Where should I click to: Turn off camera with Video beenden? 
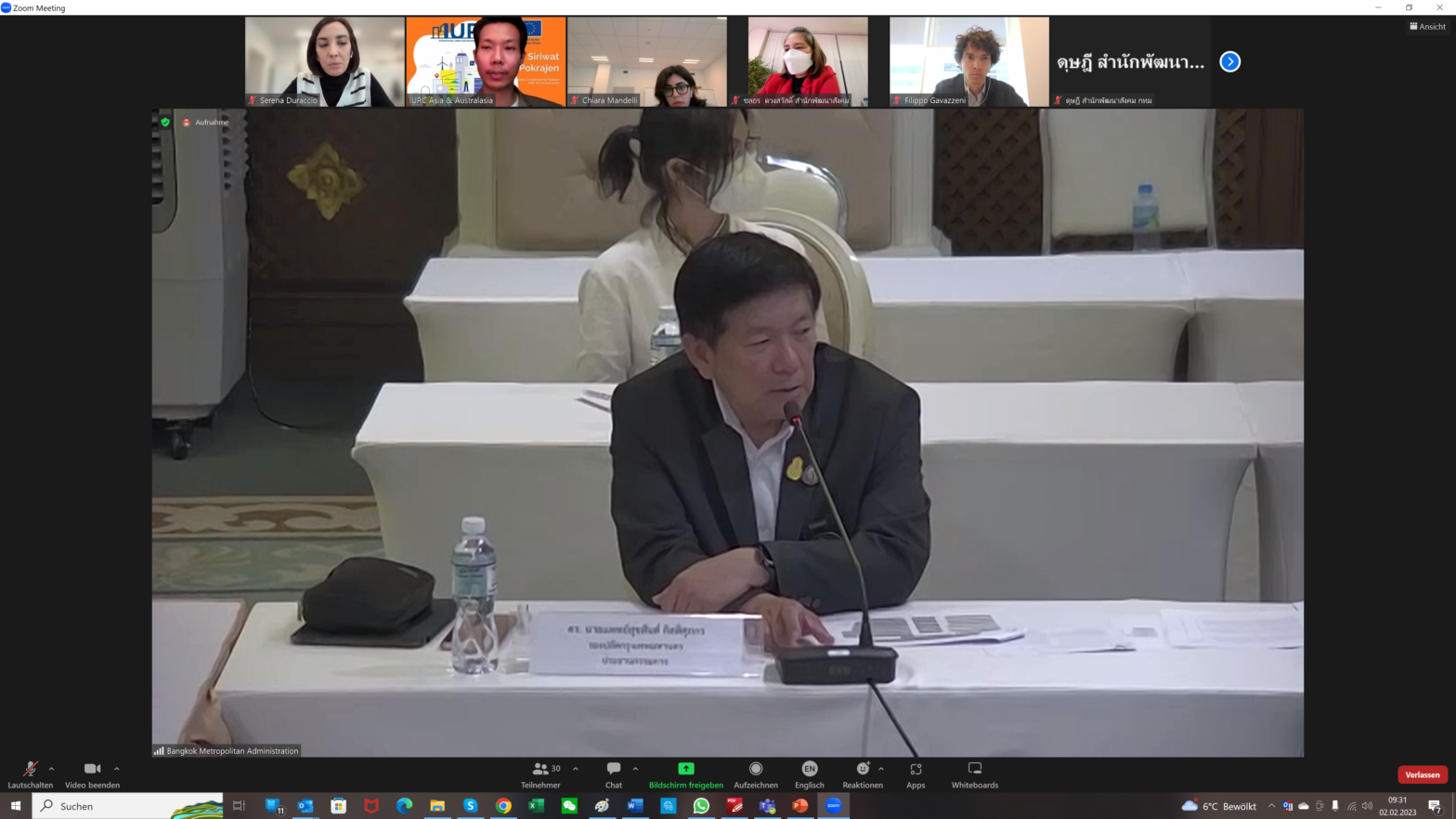tap(92, 769)
